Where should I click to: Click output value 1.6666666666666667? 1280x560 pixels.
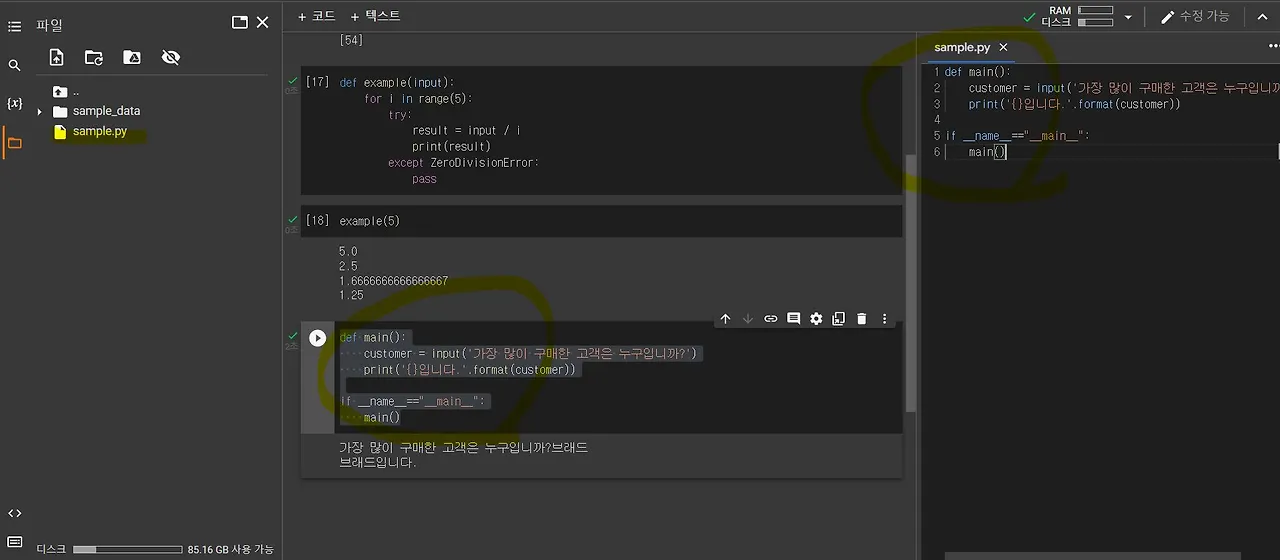pyautogui.click(x=393, y=281)
